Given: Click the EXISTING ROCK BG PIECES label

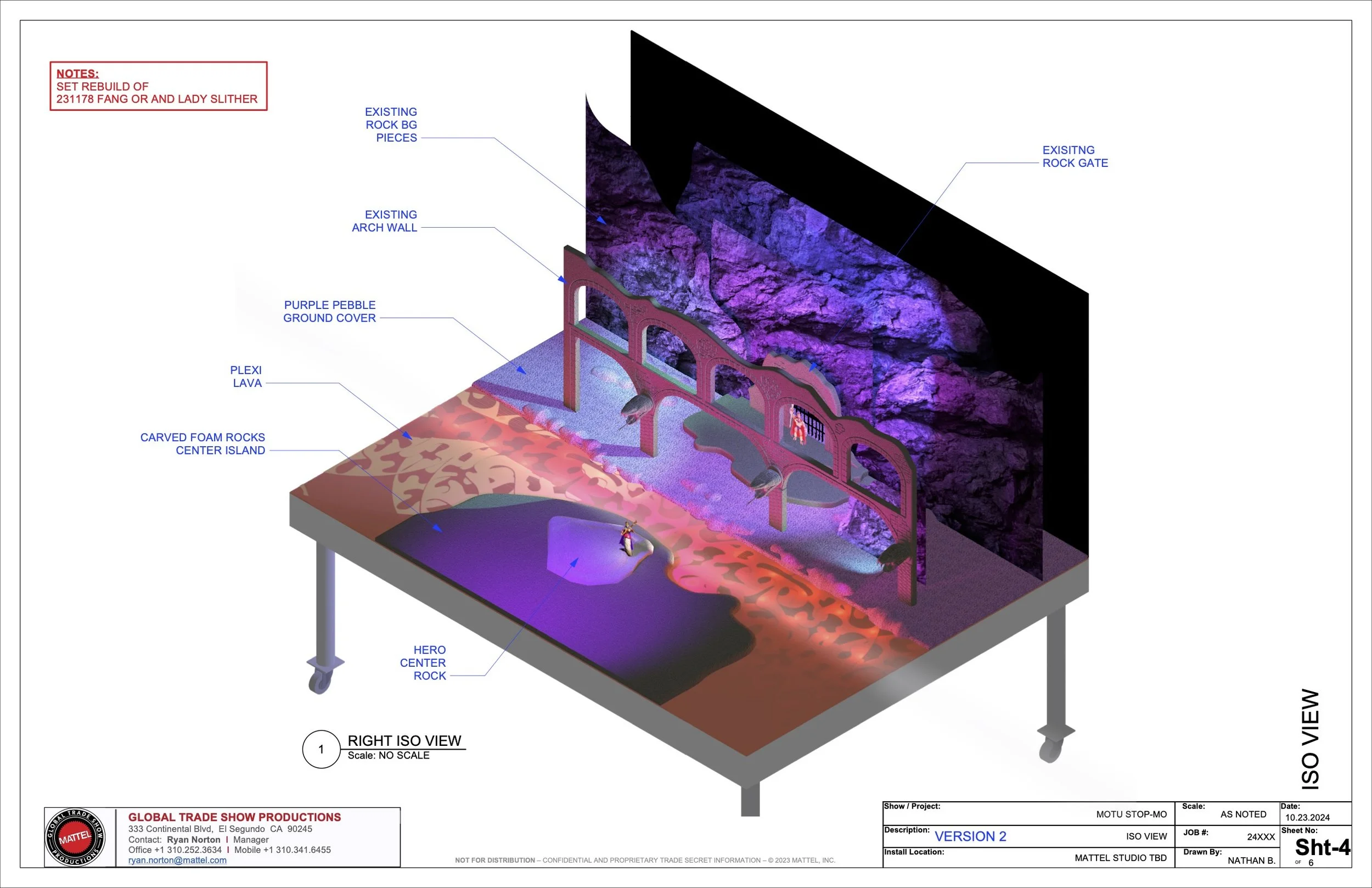Looking at the screenshot, I should click(391, 125).
